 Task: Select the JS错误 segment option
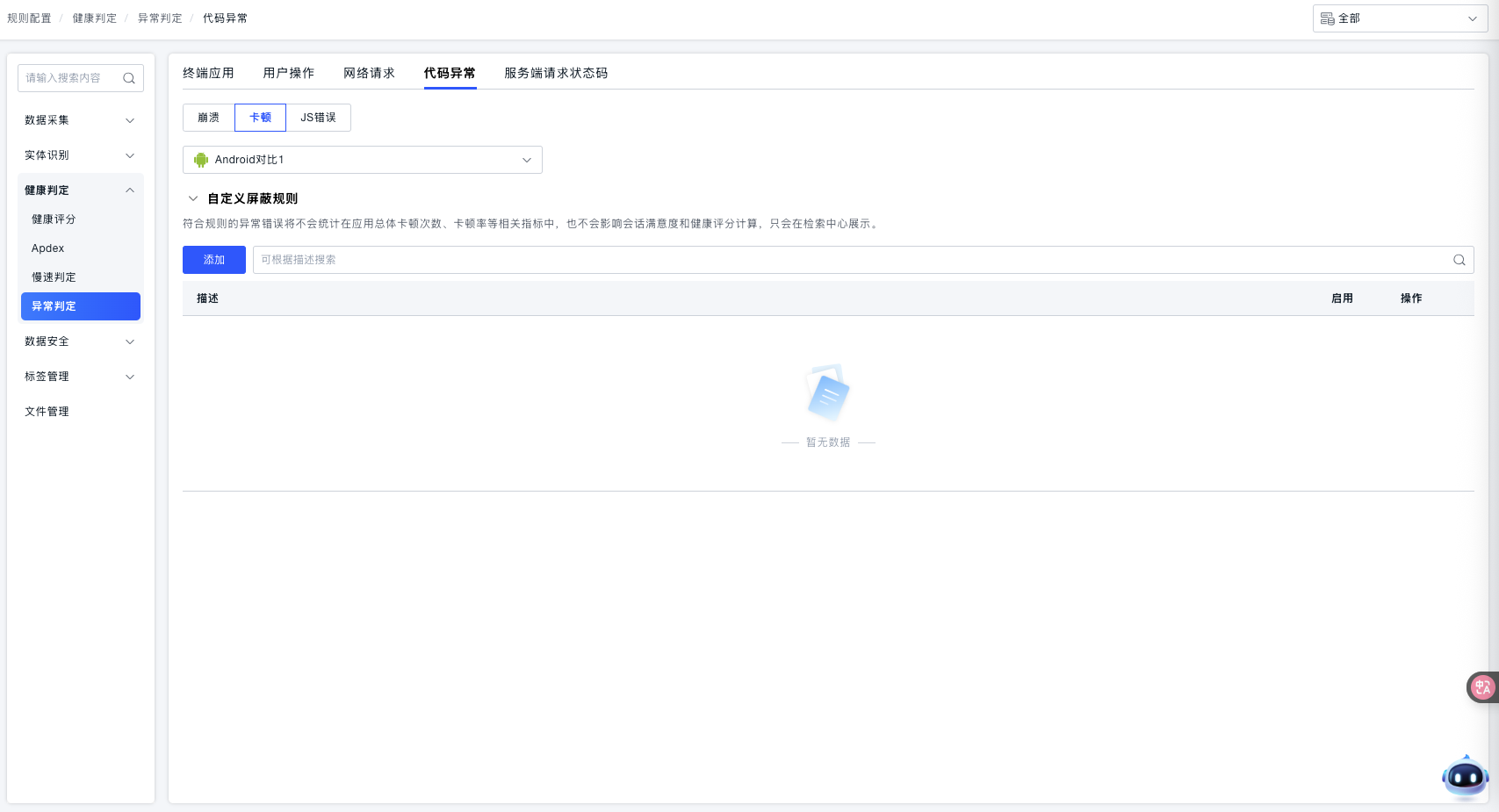[318, 118]
